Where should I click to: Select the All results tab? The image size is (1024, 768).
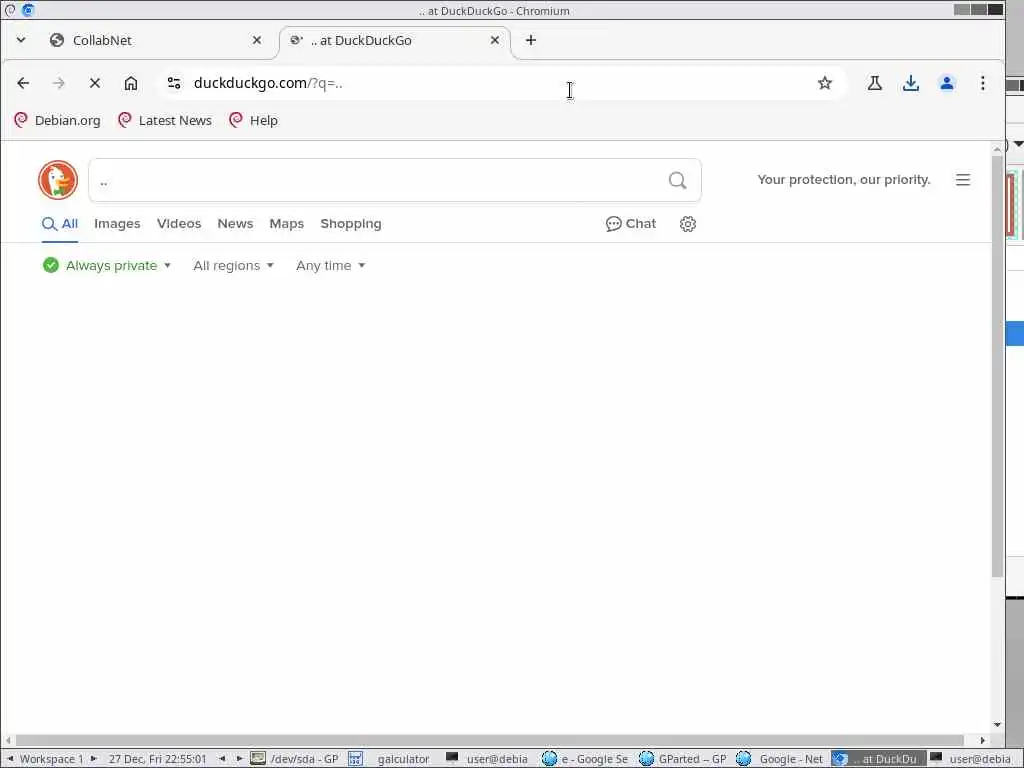(60, 224)
